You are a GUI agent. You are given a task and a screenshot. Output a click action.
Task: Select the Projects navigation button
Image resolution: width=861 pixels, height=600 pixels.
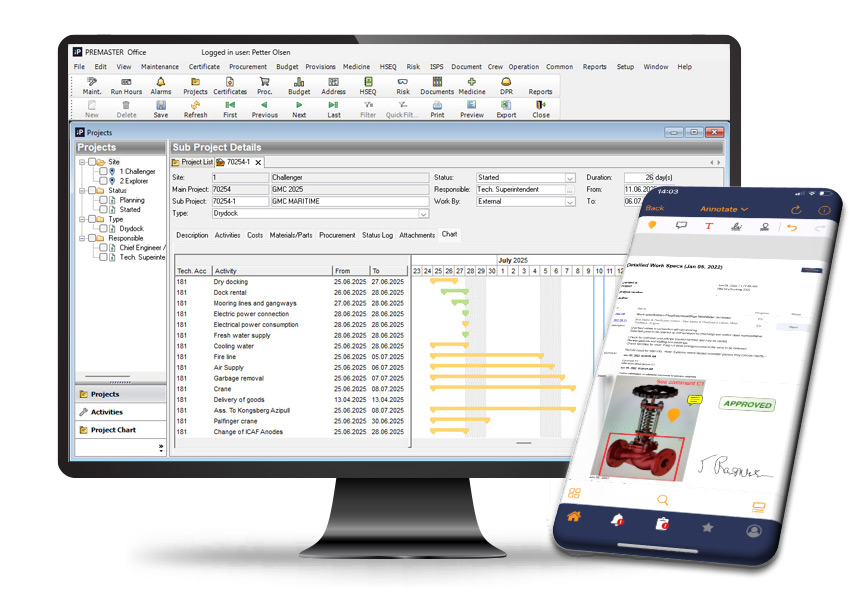tap(120, 394)
